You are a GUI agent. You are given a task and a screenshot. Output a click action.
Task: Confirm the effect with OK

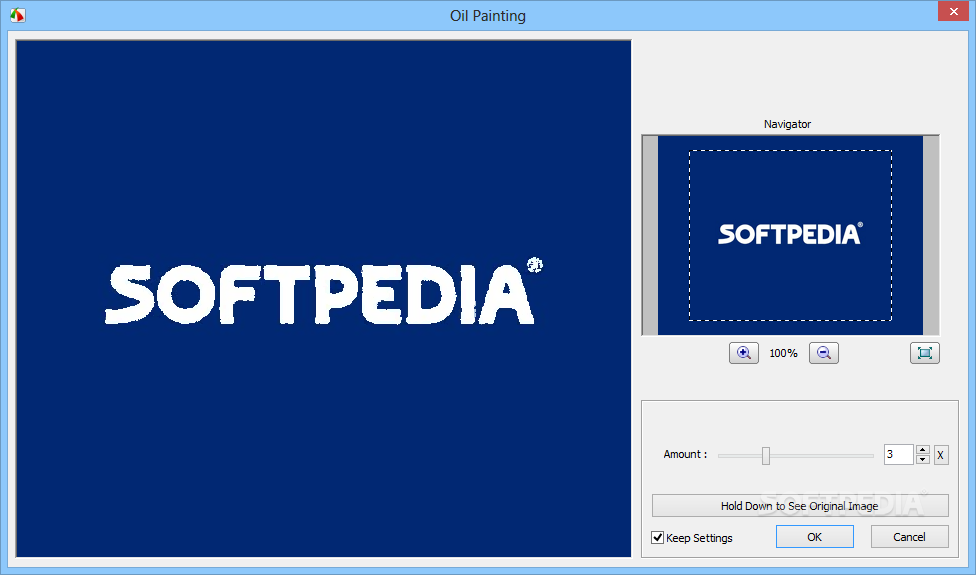pyautogui.click(x=814, y=536)
